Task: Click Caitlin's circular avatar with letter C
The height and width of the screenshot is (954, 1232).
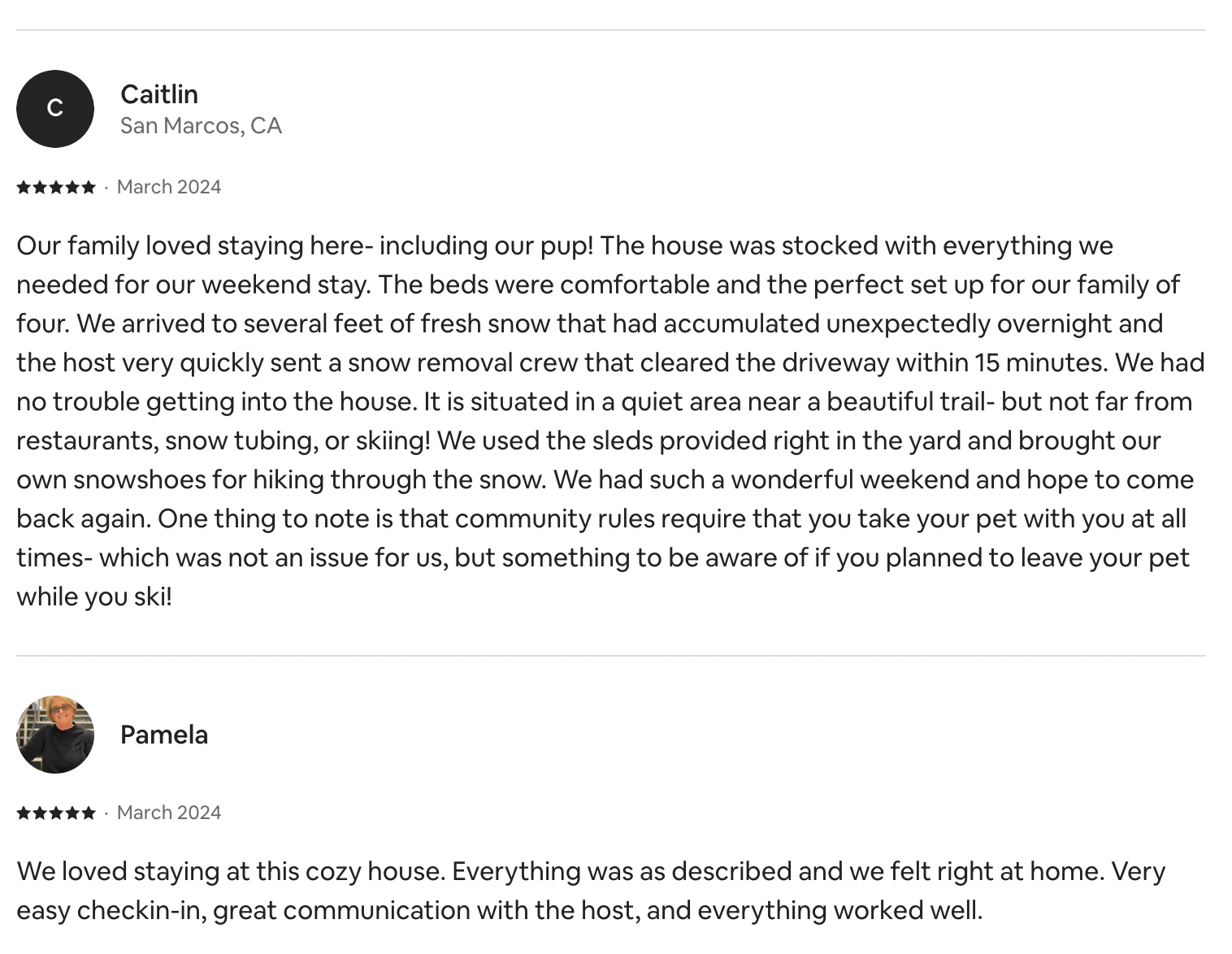Action: 55,109
